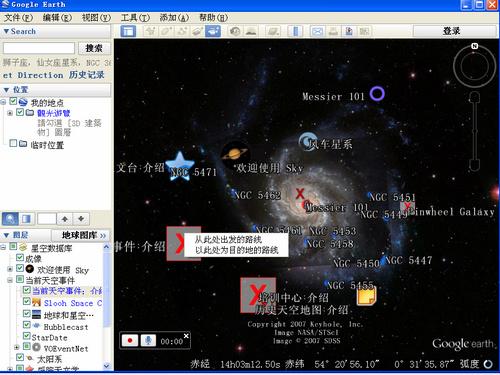Click the microphone audio record button
This screenshot has width=500, height=375.
(148, 341)
